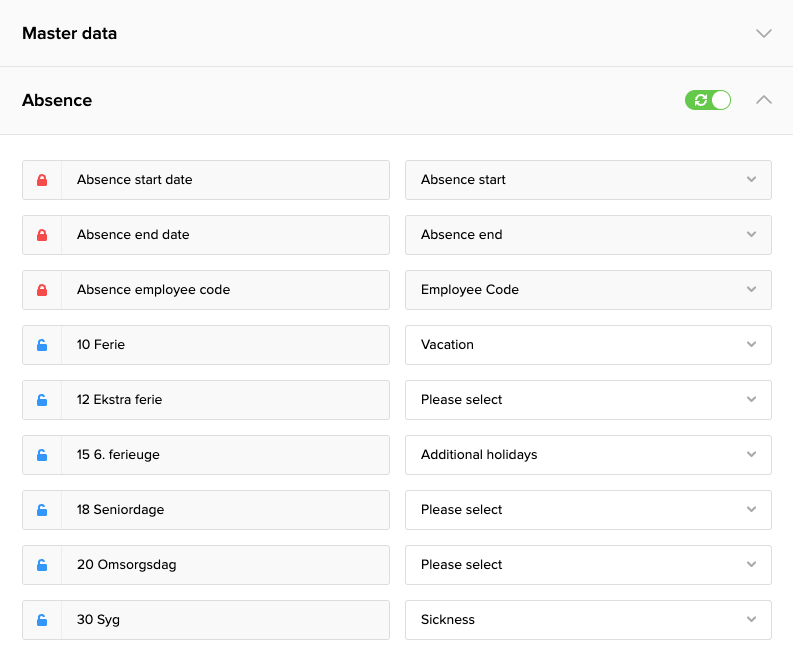The width and height of the screenshot is (793, 651).
Task: Click the unlock icon beside 20 Omsorgsdag
Action: pyautogui.click(x=42, y=565)
